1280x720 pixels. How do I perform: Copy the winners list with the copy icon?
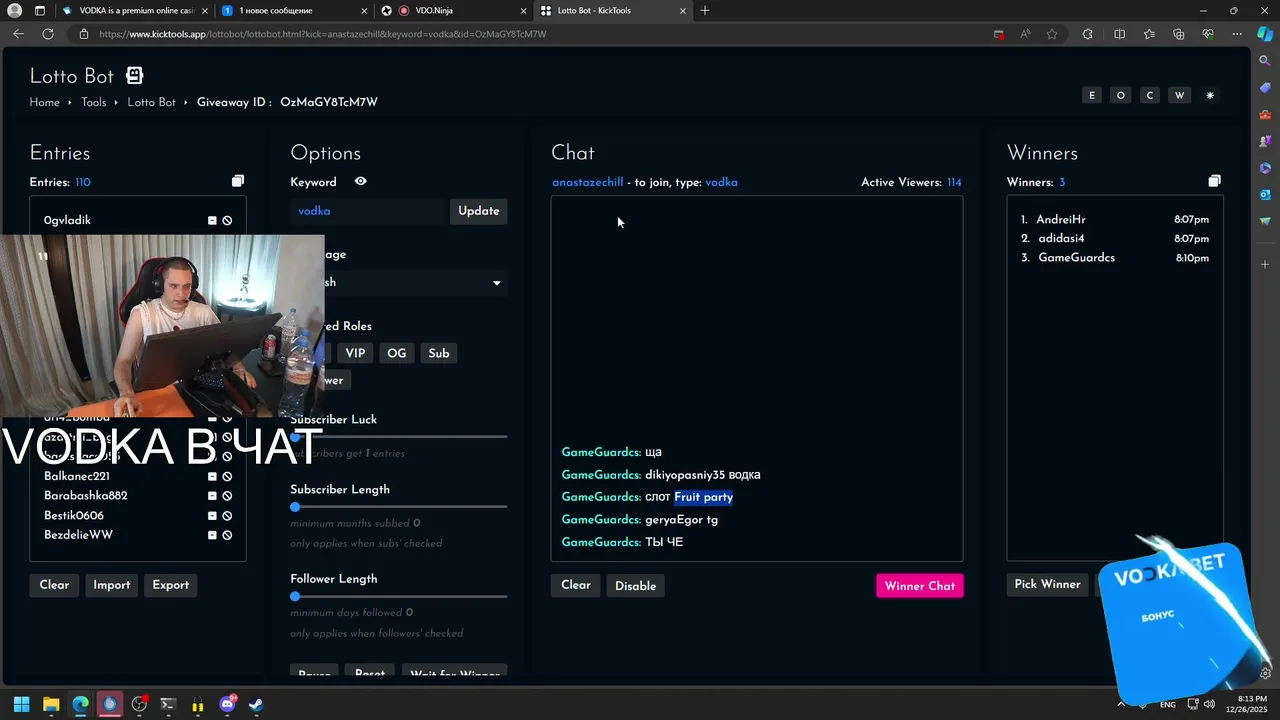point(1214,181)
